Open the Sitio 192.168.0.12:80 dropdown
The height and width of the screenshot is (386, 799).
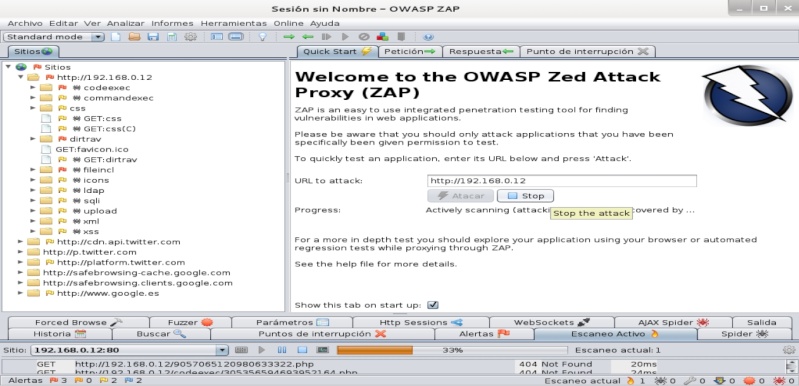pos(129,350)
